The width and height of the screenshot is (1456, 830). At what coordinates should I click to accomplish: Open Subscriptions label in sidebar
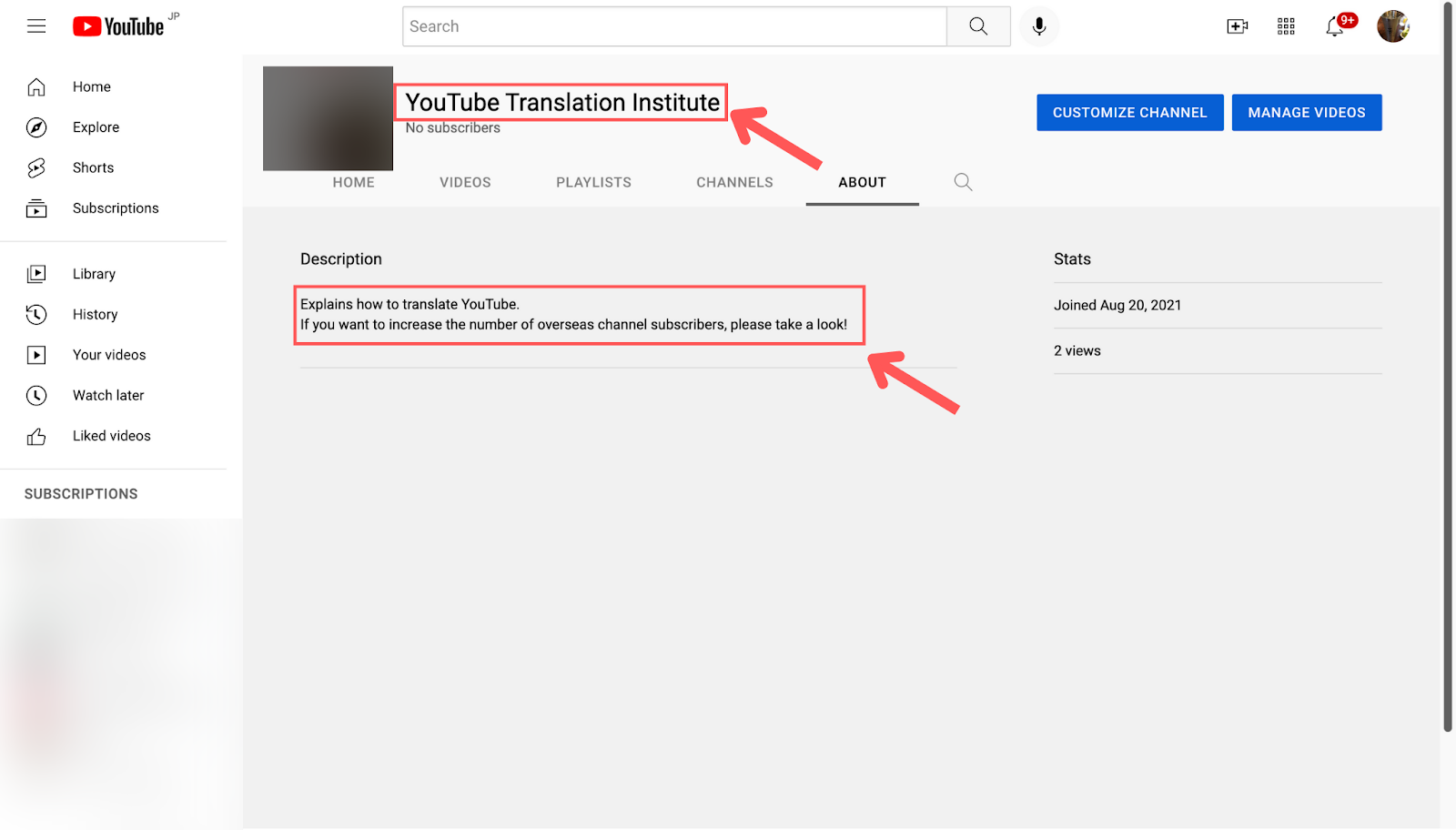pos(116,208)
